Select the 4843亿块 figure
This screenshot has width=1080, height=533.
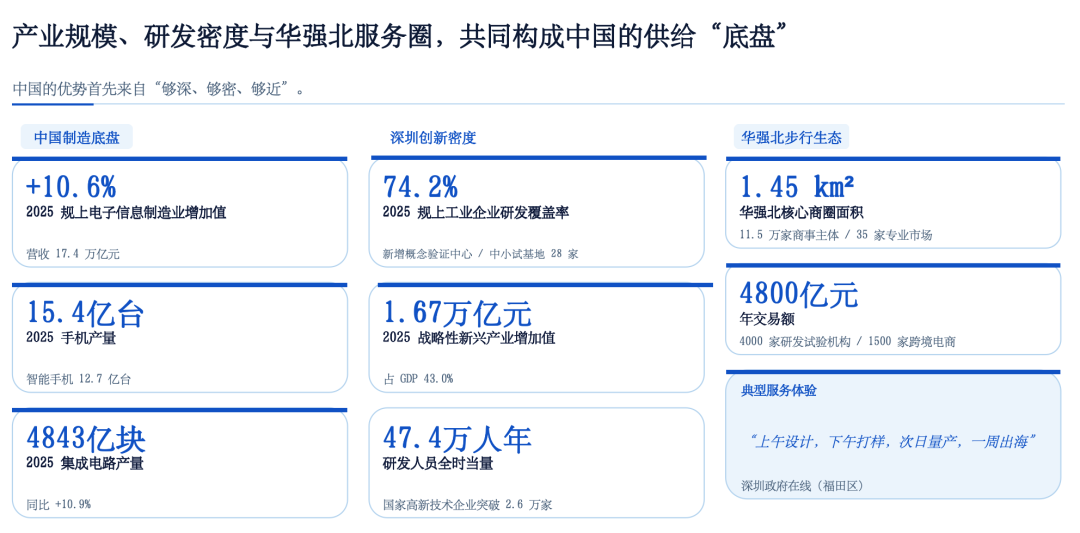tap(85, 439)
